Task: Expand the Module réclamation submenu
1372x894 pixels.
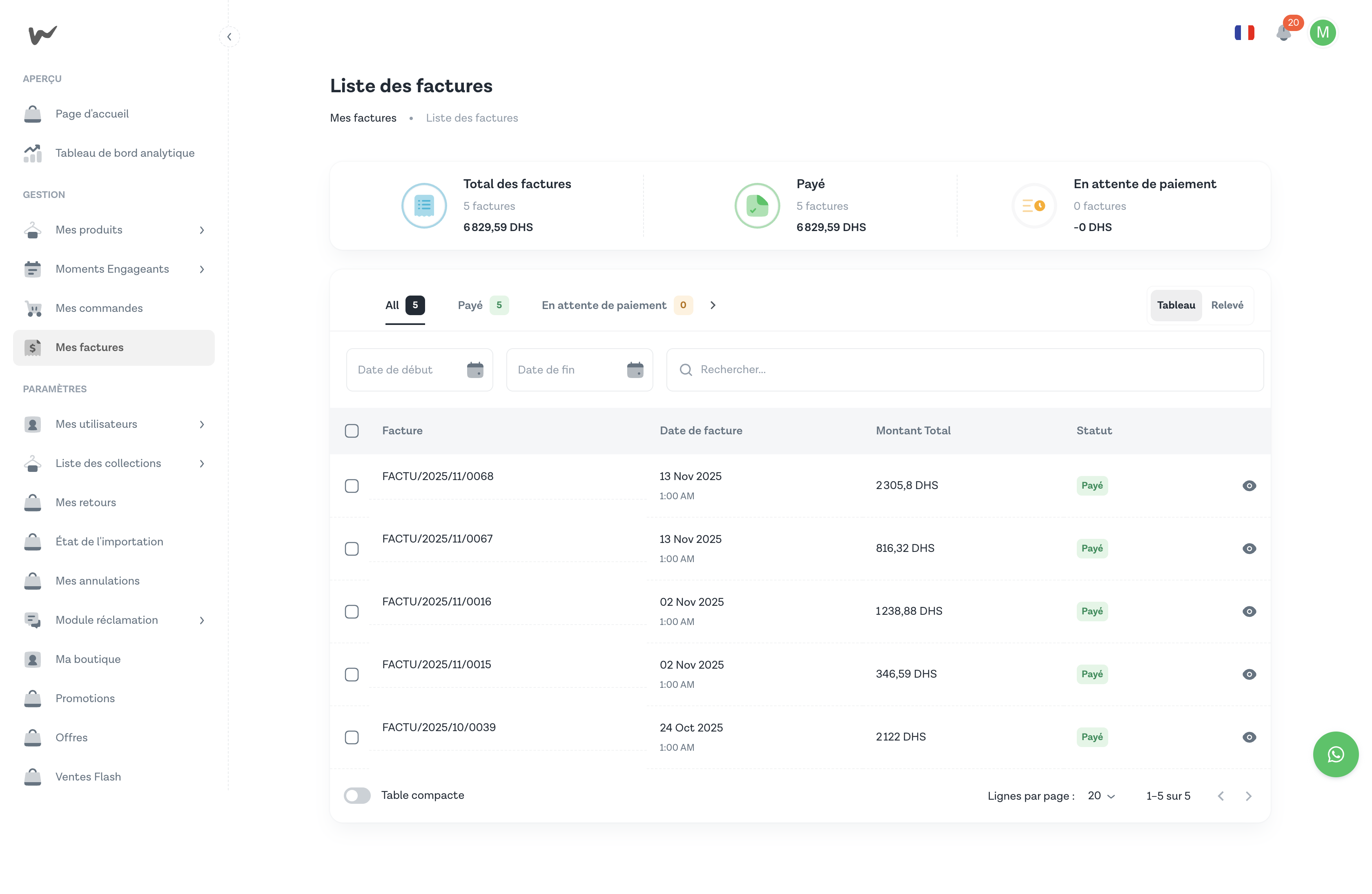Action: 202,620
